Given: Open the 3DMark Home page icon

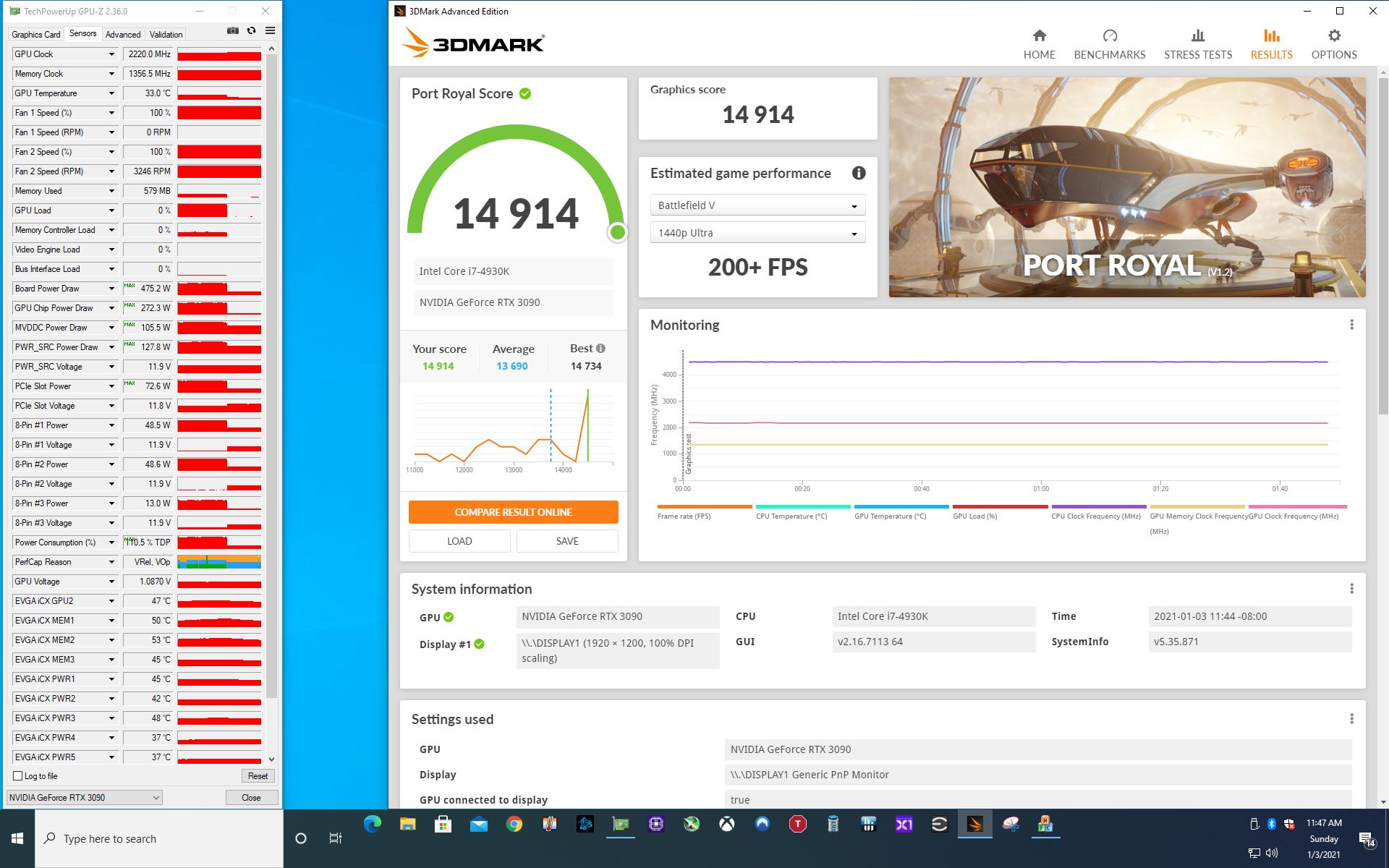Looking at the screenshot, I should [1039, 36].
